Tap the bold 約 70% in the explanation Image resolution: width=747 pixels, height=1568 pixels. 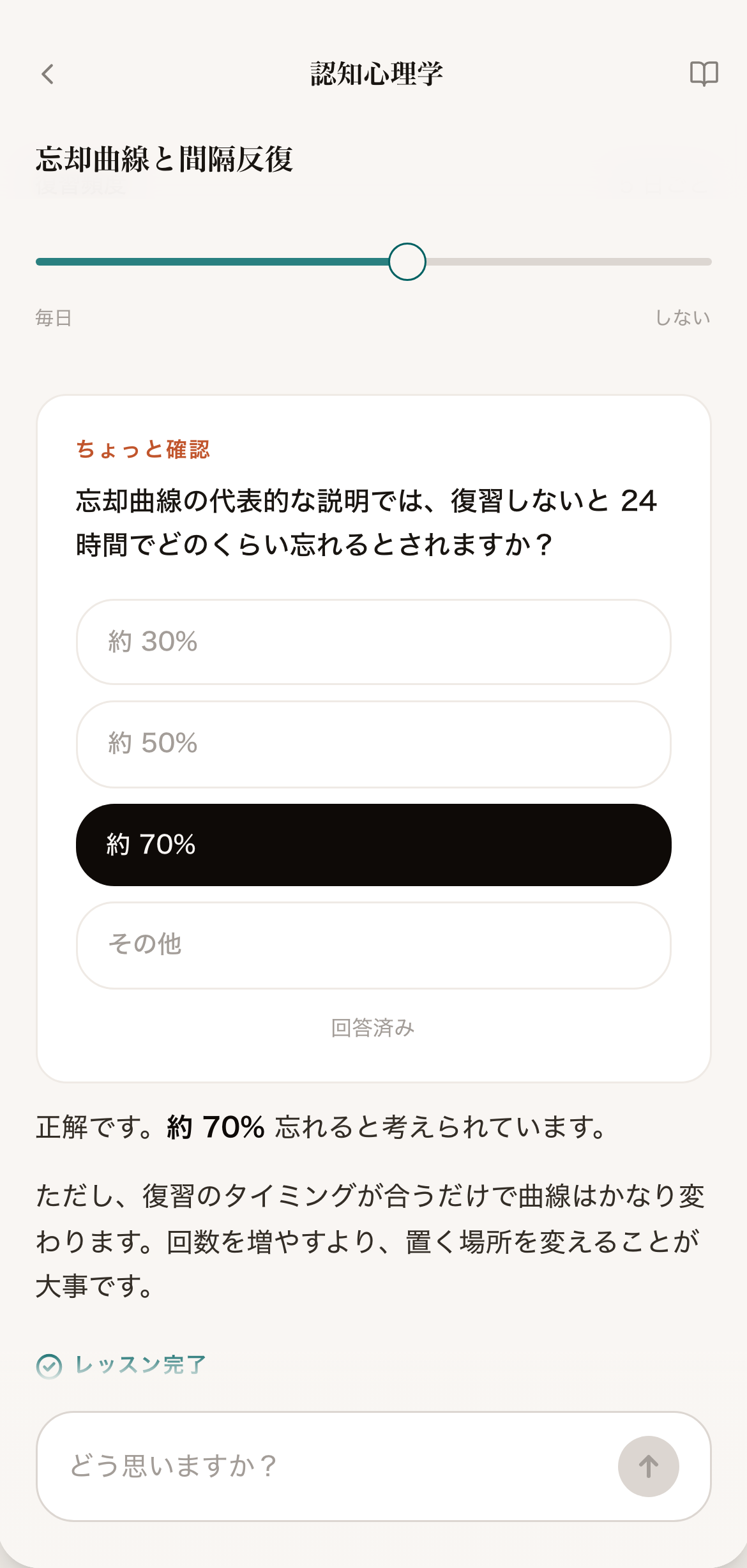pos(216,1127)
